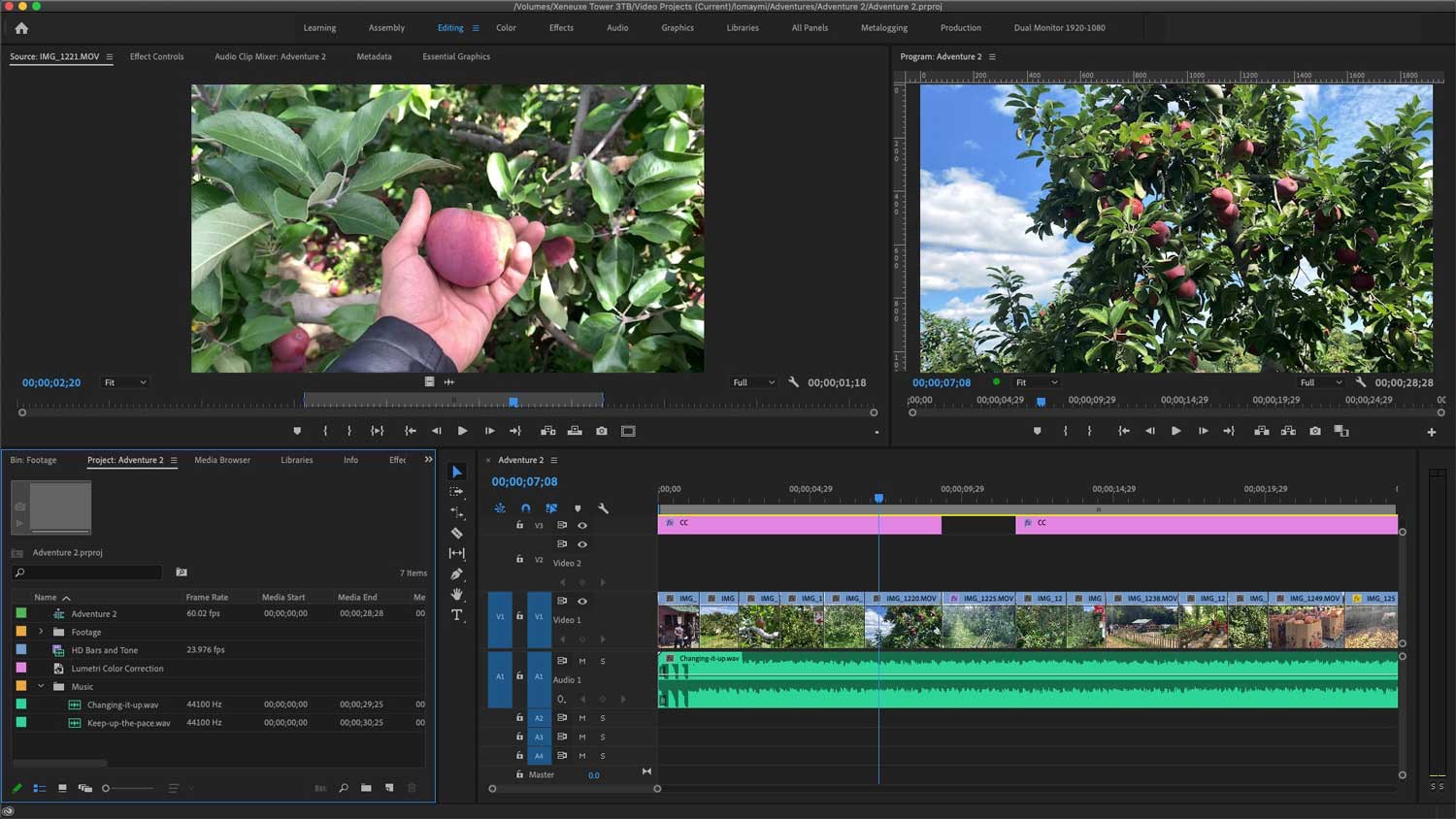Open the Full playback resolution dropdown in Program monitor
Screen dimensions: 1456x819
point(1320,382)
